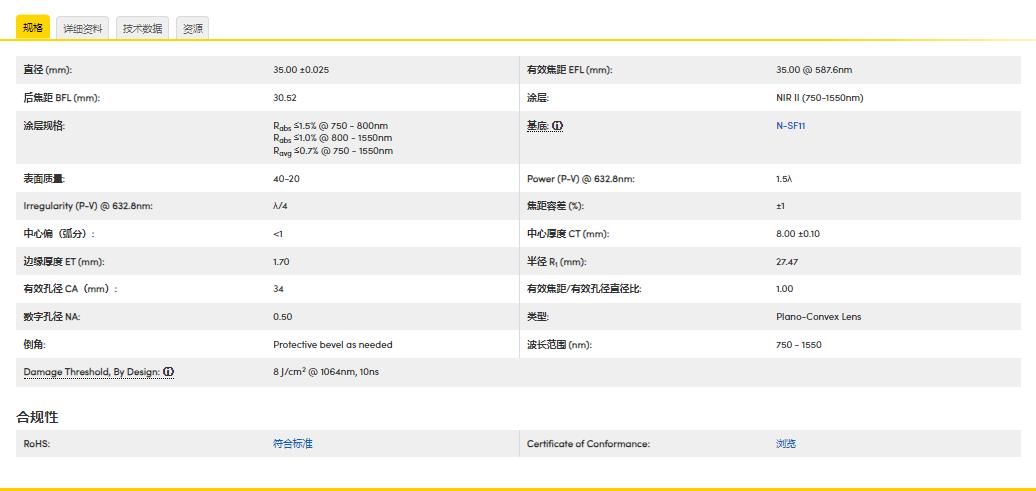Click the diameter value 35.00 ±0.025
This screenshot has height=491, width=1036.
tap(301, 70)
